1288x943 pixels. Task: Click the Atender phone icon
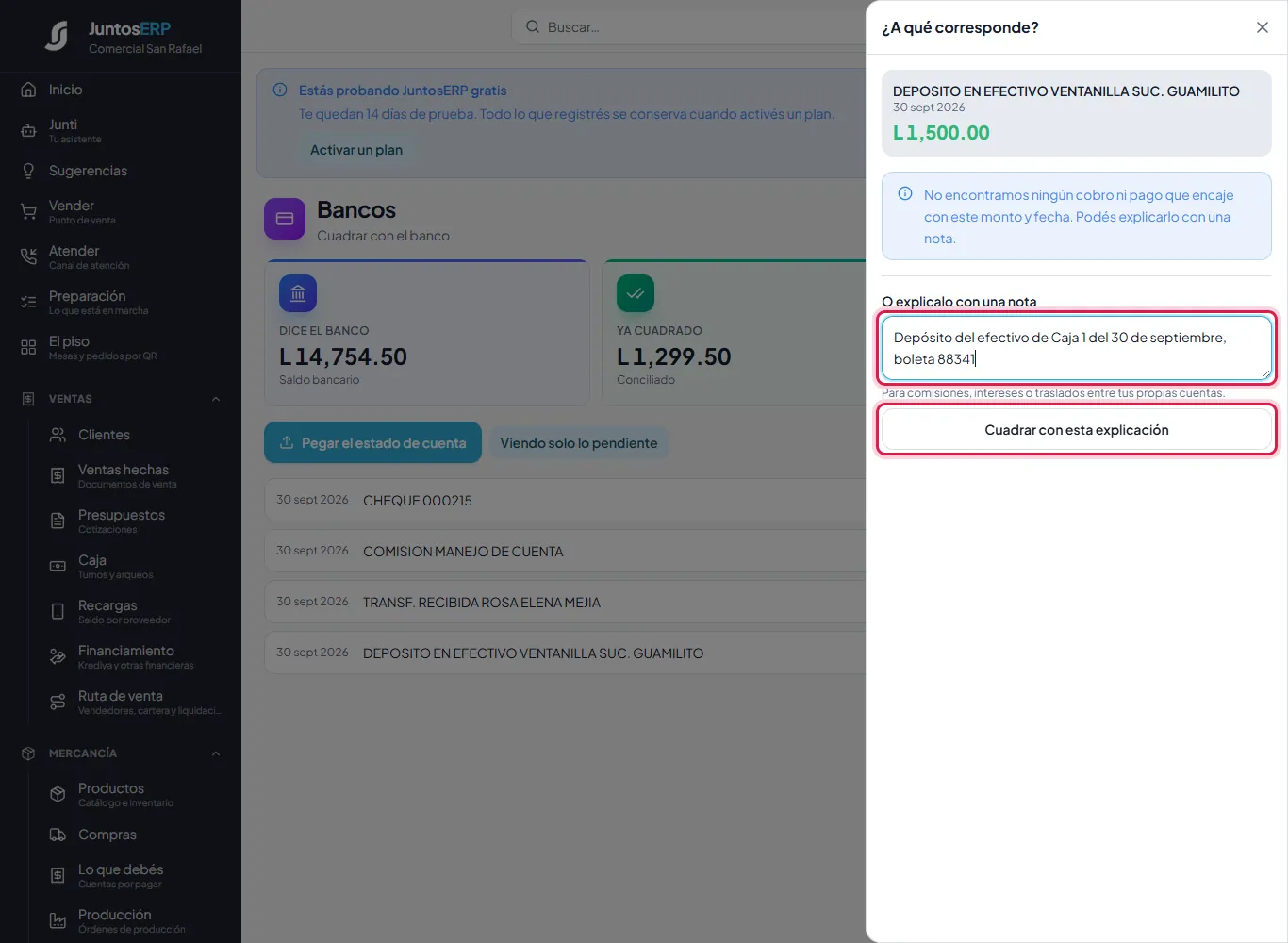[x=28, y=257]
